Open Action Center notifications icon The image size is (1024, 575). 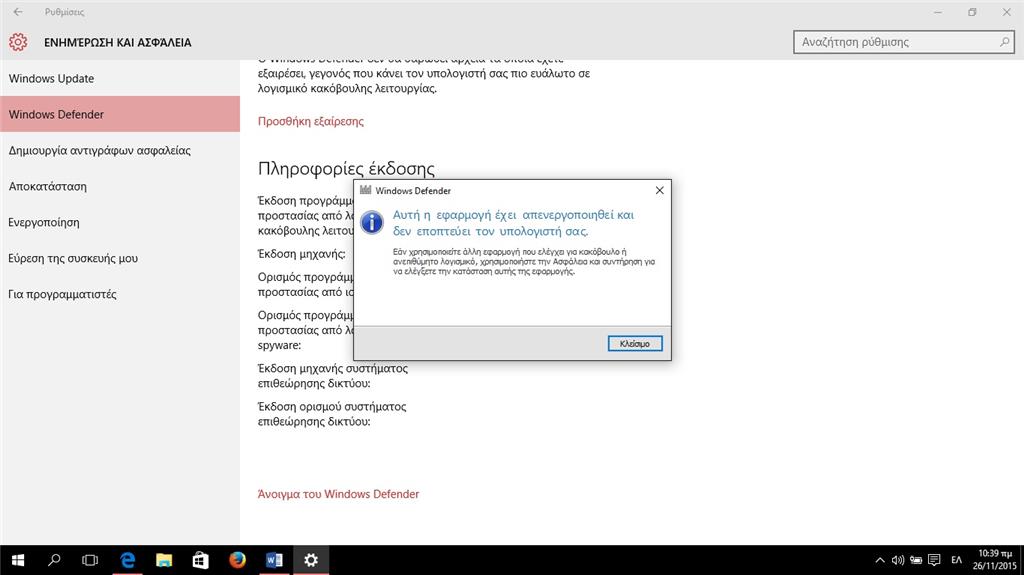[x=934, y=560]
